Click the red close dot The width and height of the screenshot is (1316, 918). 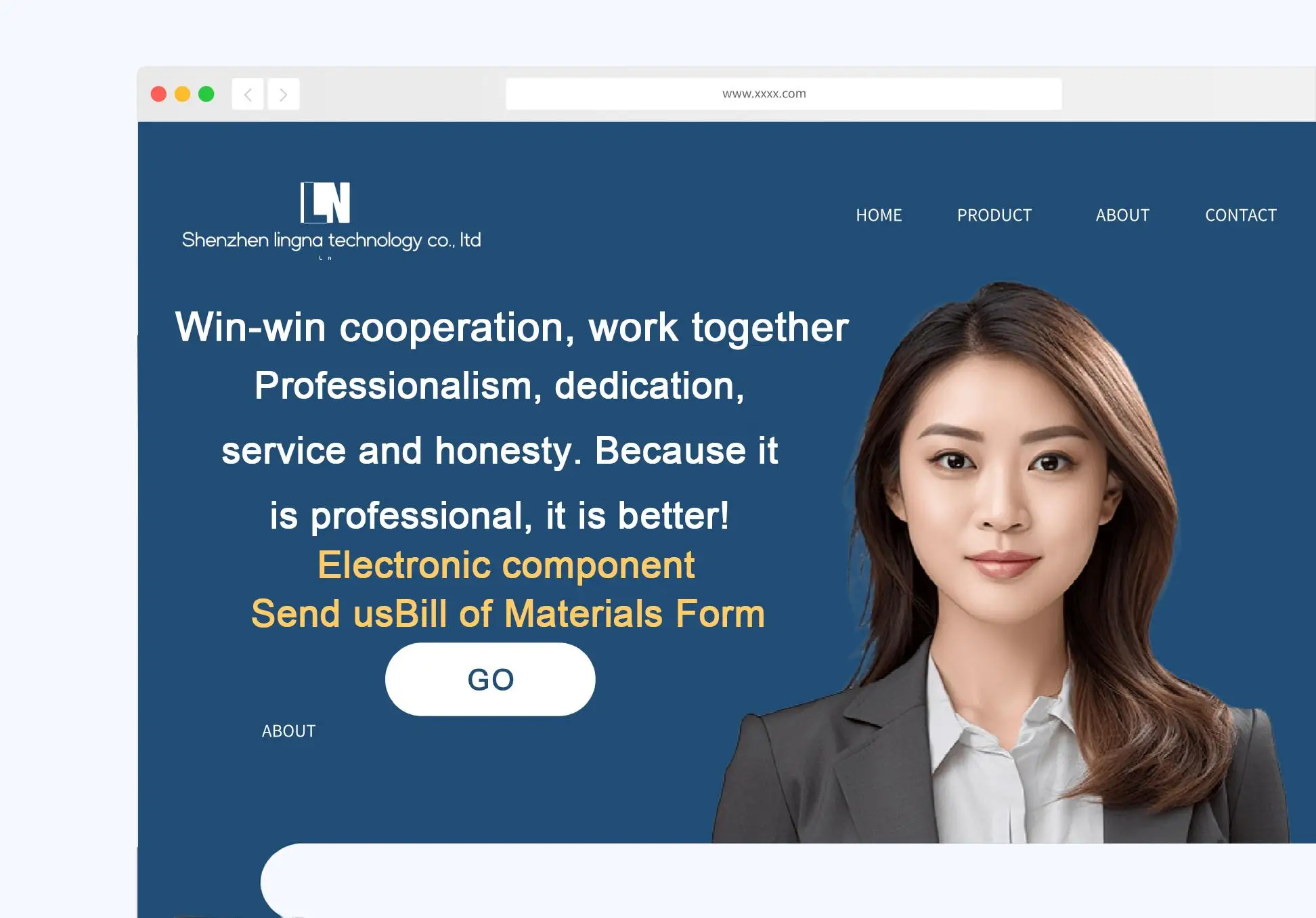(158, 94)
